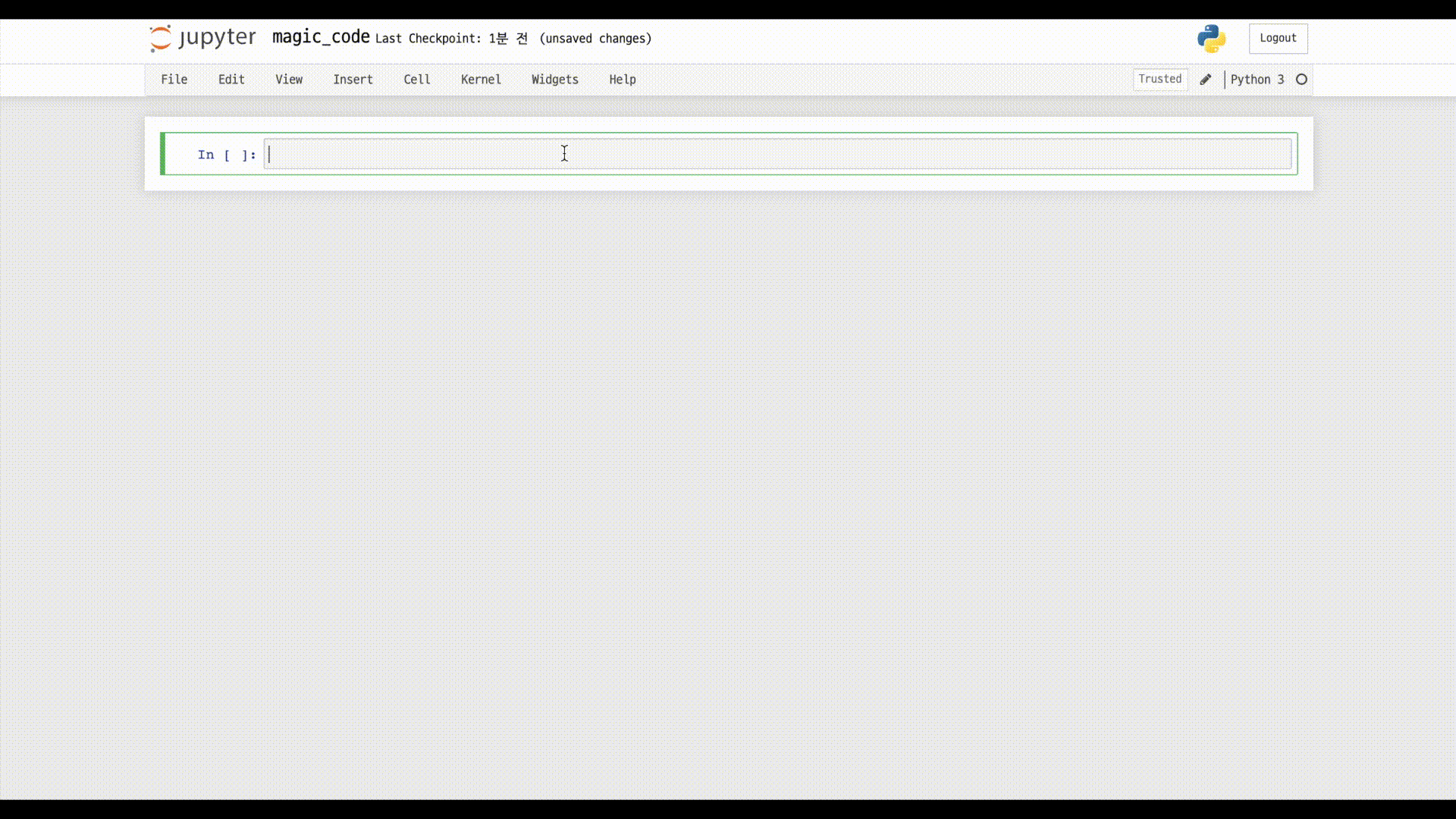Open the Widgets menu

(x=554, y=80)
